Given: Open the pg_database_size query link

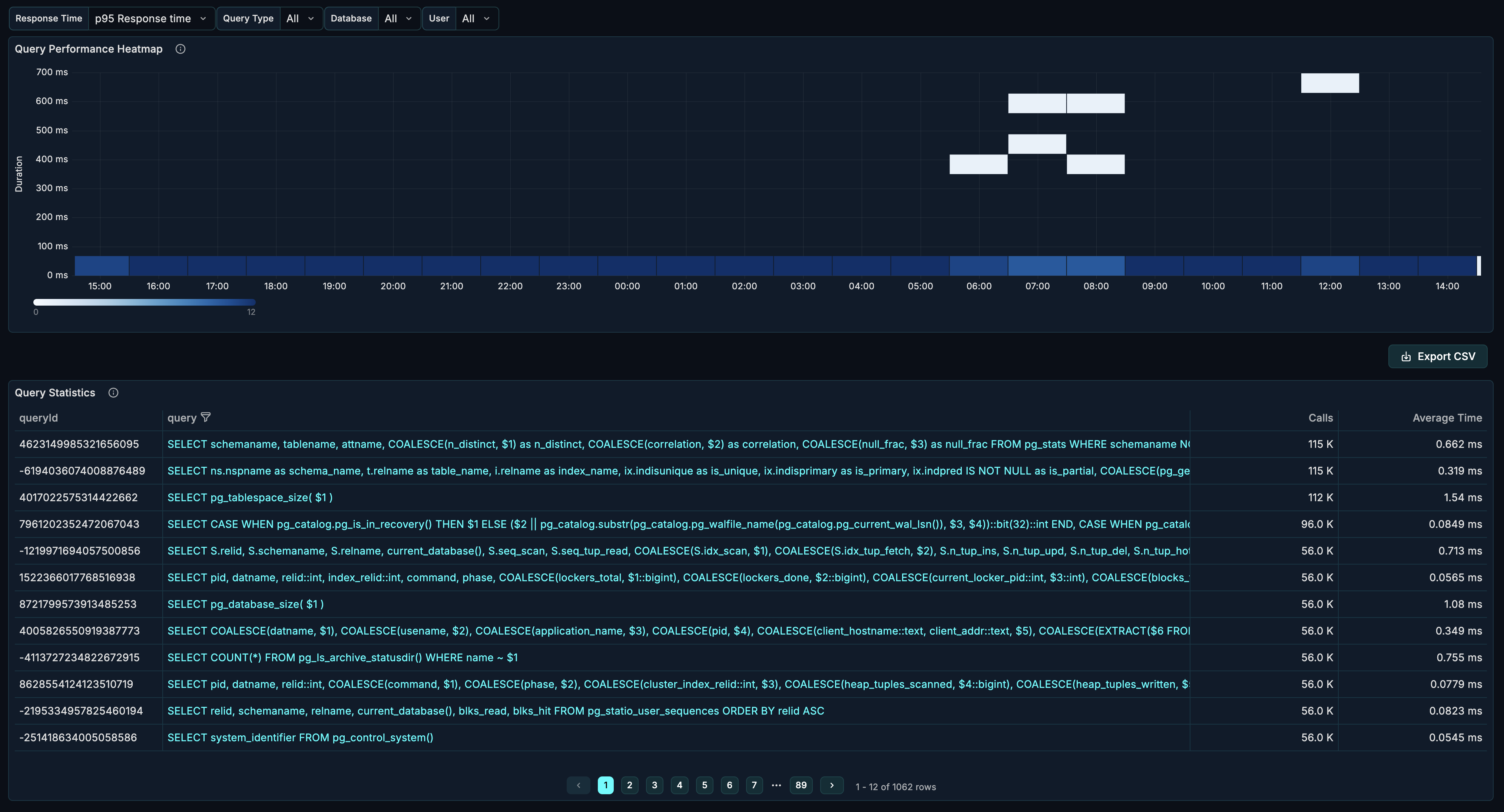Looking at the screenshot, I should (245, 604).
